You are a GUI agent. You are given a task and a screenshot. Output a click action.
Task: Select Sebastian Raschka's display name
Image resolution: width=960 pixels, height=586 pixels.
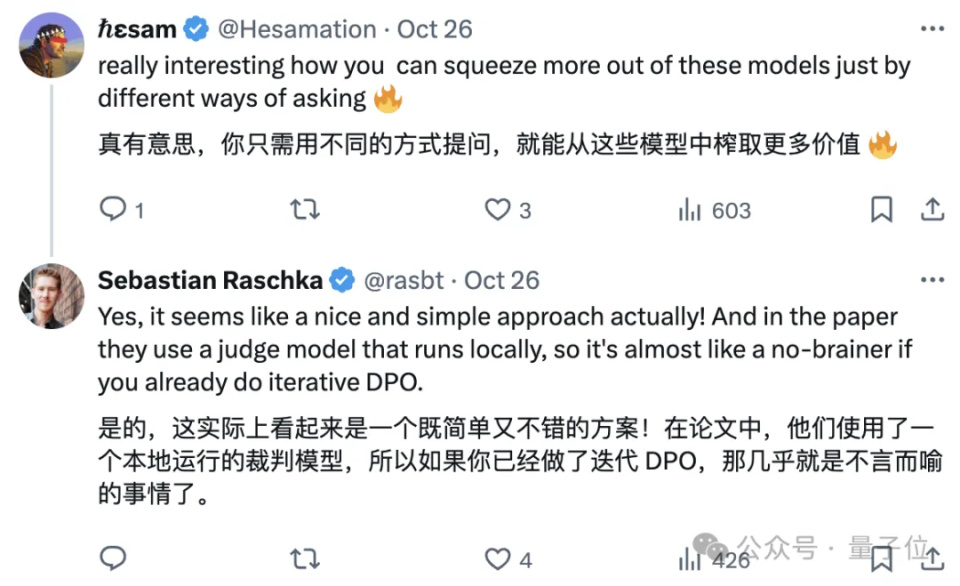coord(209,280)
